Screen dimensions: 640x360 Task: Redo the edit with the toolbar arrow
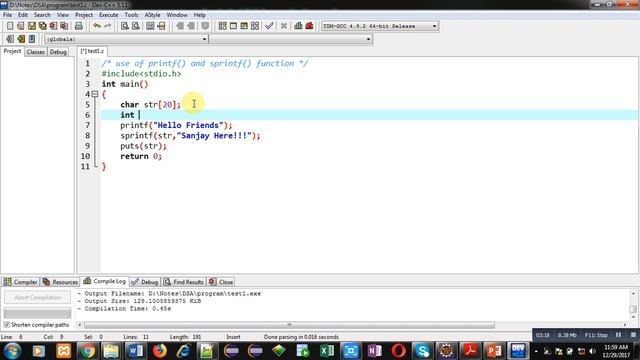(108, 26)
